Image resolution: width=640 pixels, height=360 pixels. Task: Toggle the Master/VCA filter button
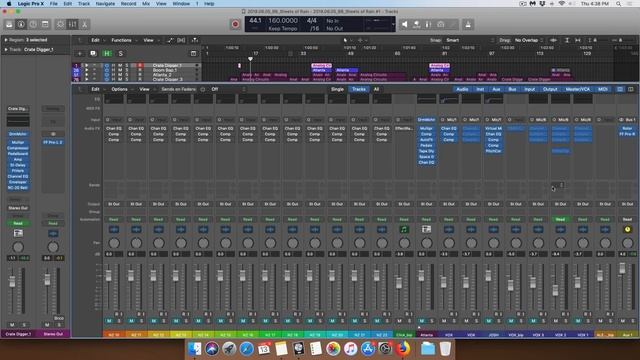point(577,89)
